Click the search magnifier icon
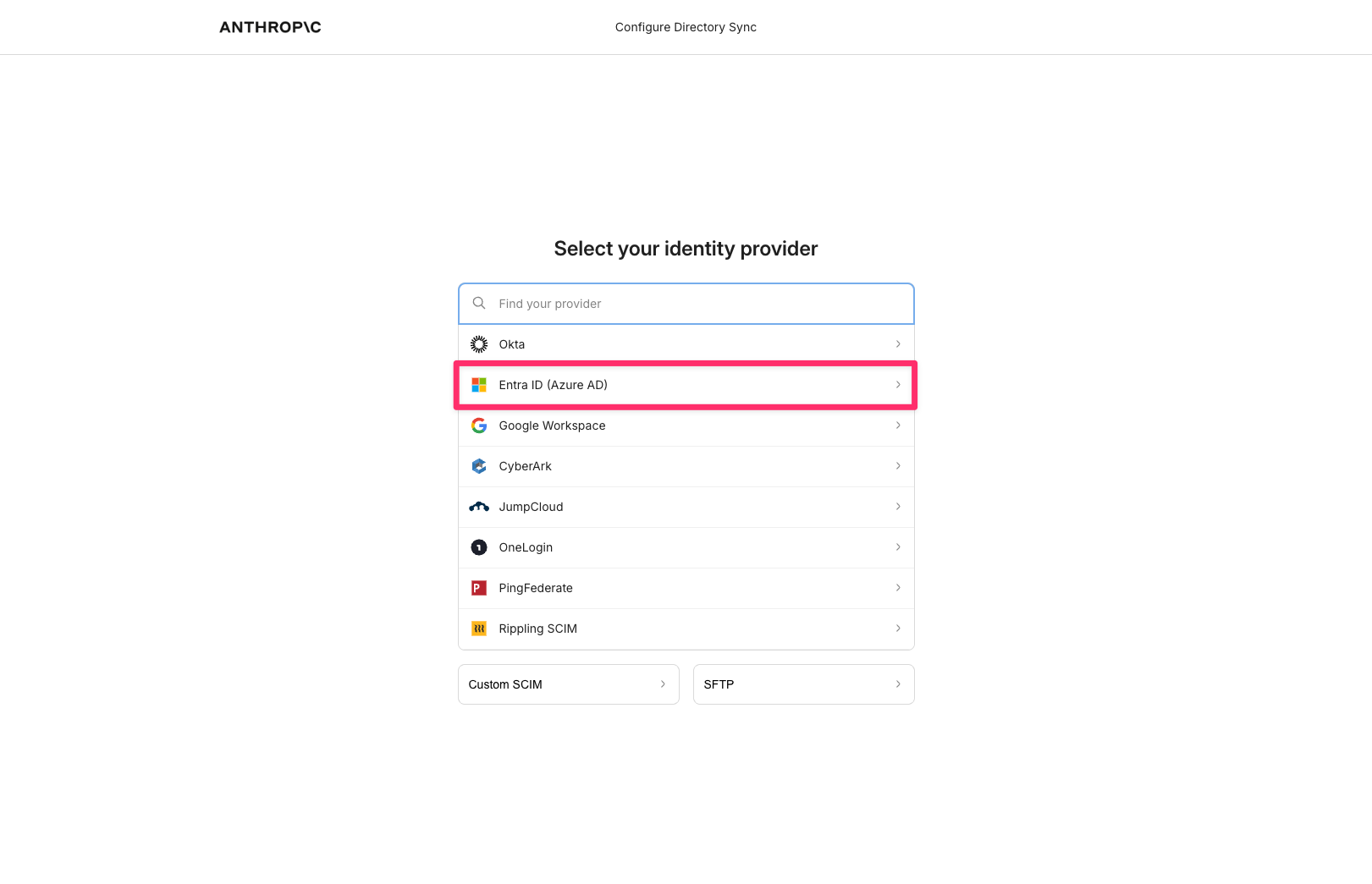Image resolution: width=1372 pixels, height=884 pixels. (479, 303)
